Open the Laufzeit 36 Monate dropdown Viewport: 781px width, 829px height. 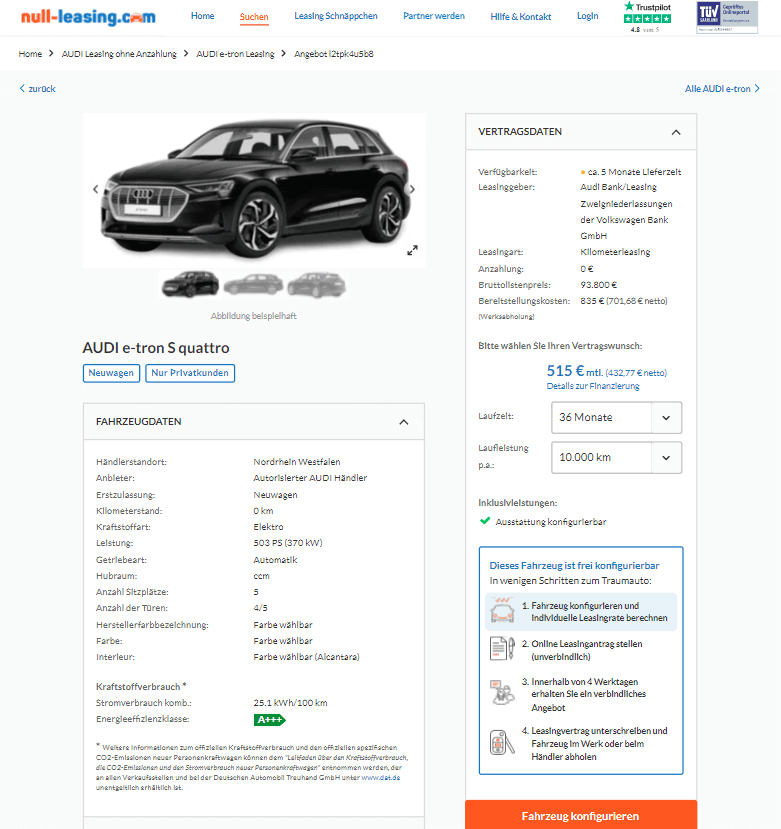click(617, 417)
